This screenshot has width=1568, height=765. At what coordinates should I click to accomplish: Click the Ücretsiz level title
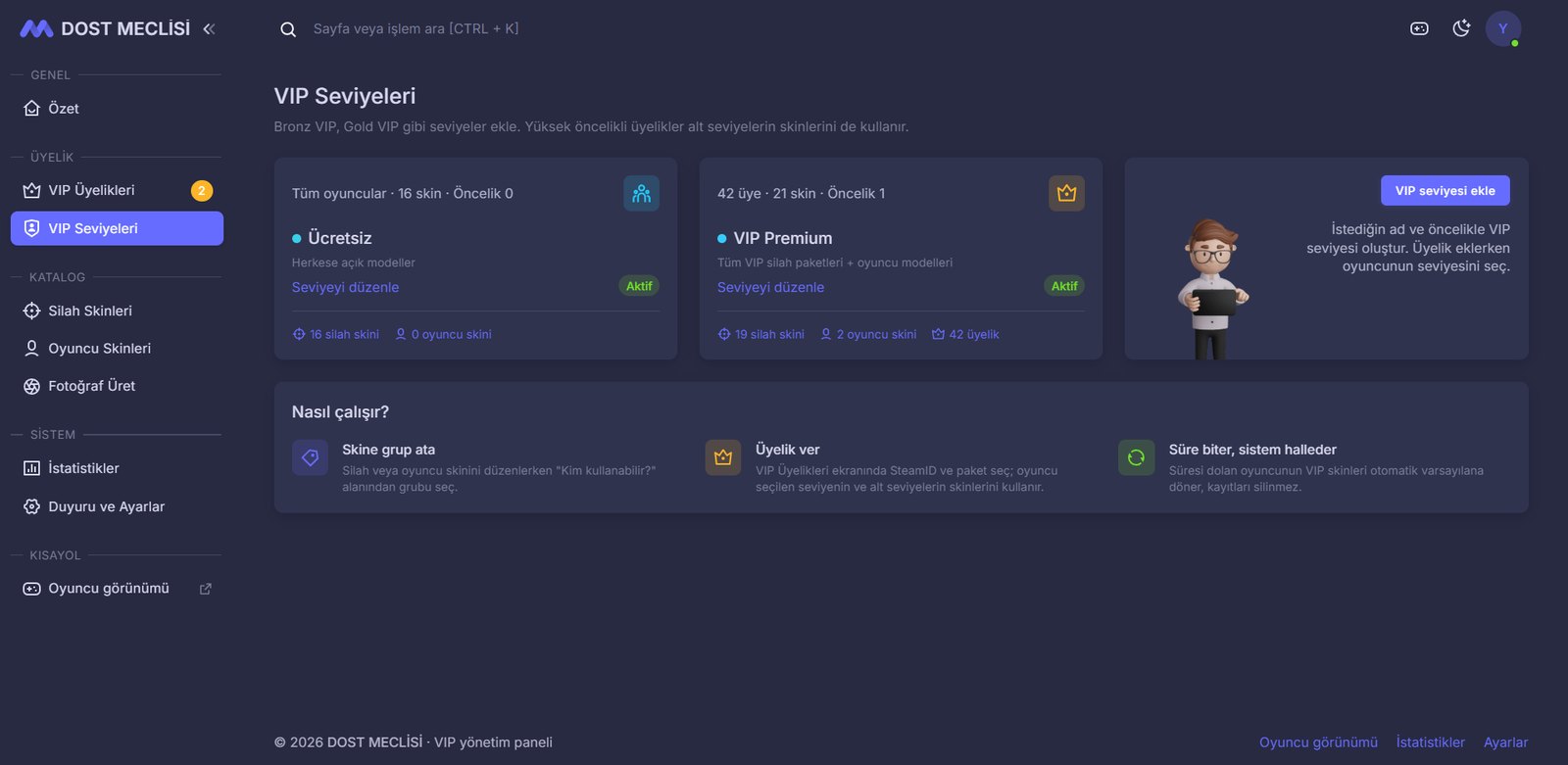(x=340, y=238)
